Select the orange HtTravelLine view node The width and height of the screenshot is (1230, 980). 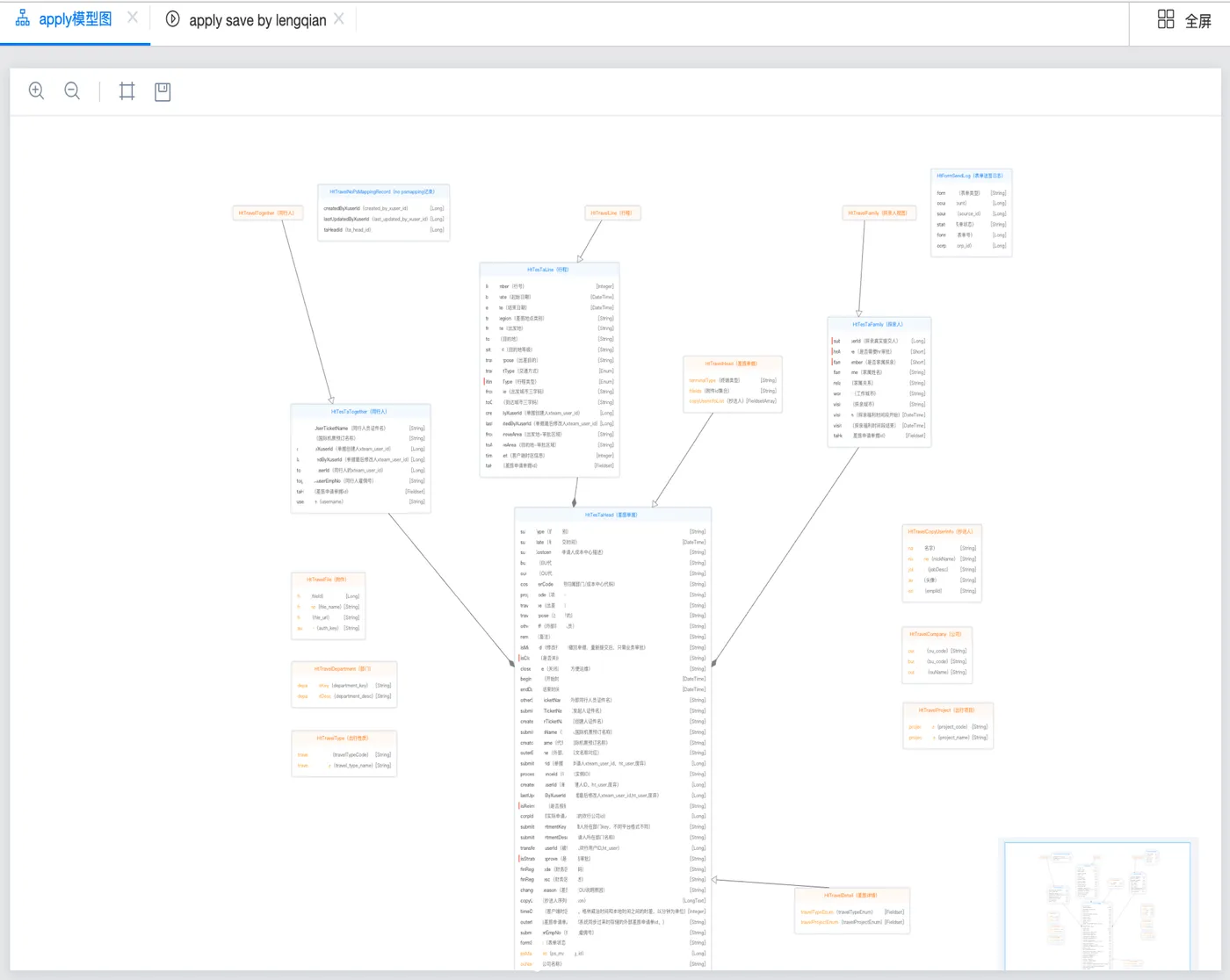(x=612, y=213)
